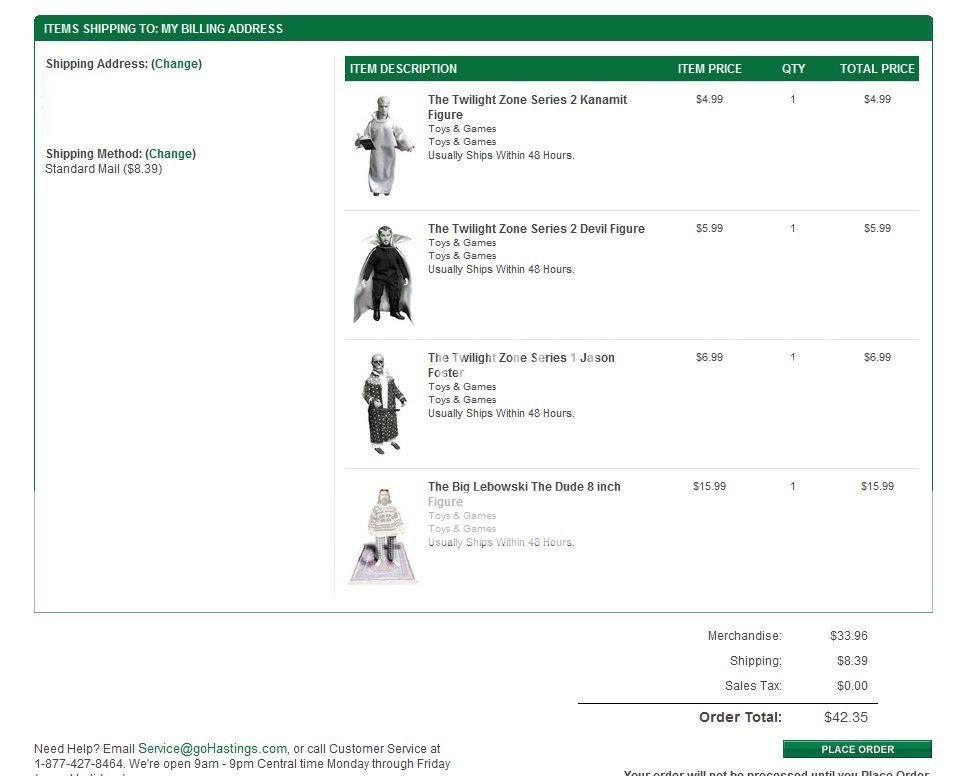View the Devil figure thumbnail image
Image resolution: width=976 pixels, height=776 pixels.
(x=383, y=274)
